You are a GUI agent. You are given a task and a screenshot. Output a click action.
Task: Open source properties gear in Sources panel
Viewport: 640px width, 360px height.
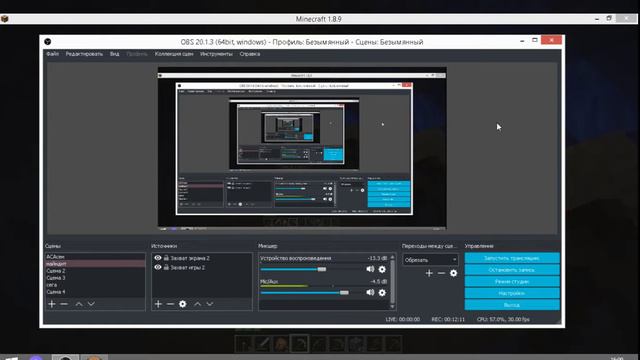point(183,304)
